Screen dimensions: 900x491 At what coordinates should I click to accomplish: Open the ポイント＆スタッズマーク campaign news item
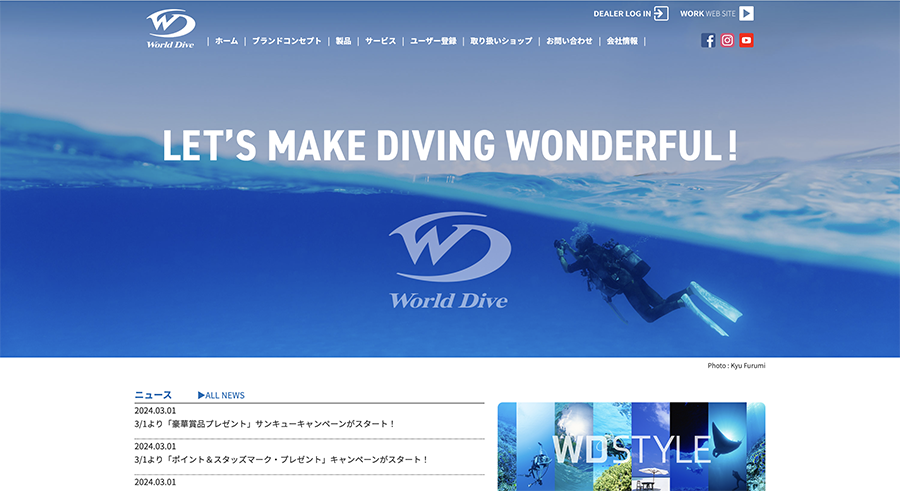coord(281,459)
